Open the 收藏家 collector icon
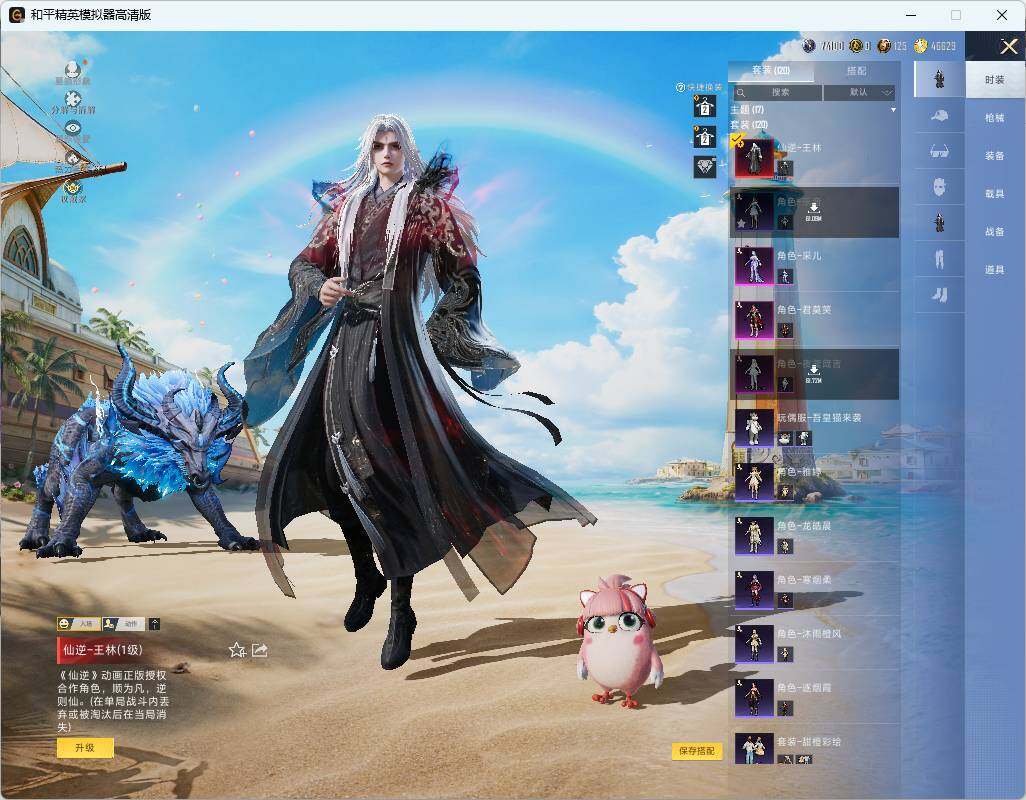Image resolution: width=1026 pixels, height=800 pixels. [73, 186]
